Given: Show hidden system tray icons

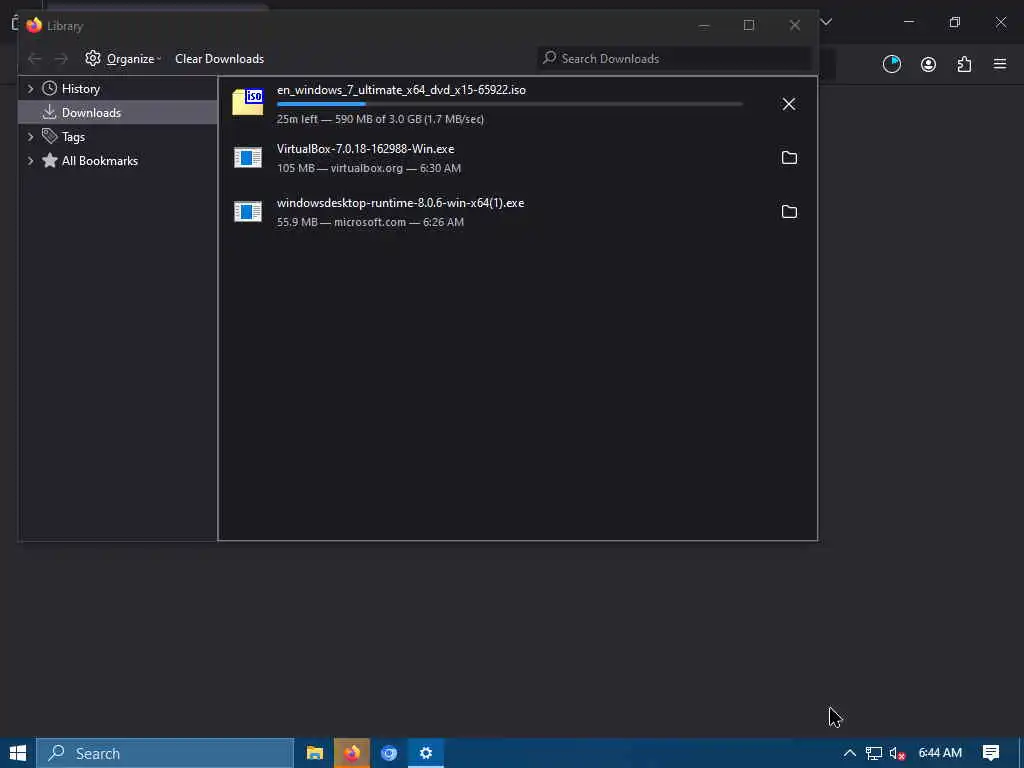Looking at the screenshot, I should coord(850,753).
